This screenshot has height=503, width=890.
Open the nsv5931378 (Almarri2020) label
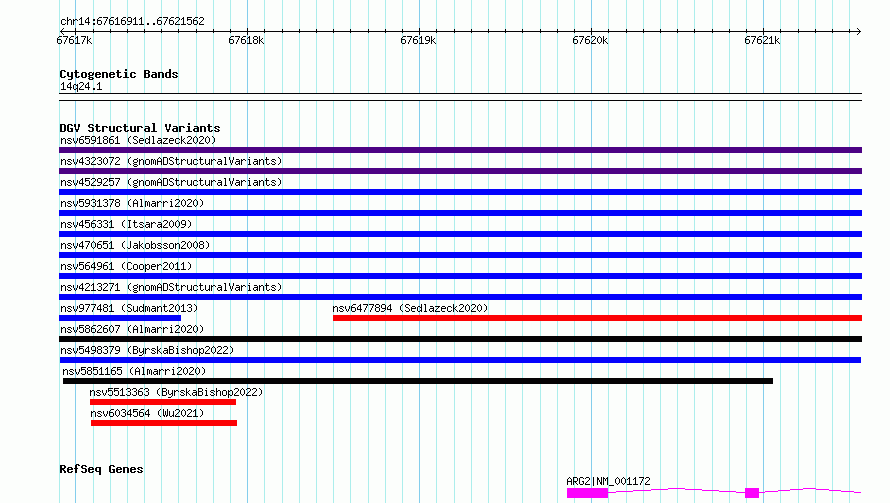tap(132, 203)
